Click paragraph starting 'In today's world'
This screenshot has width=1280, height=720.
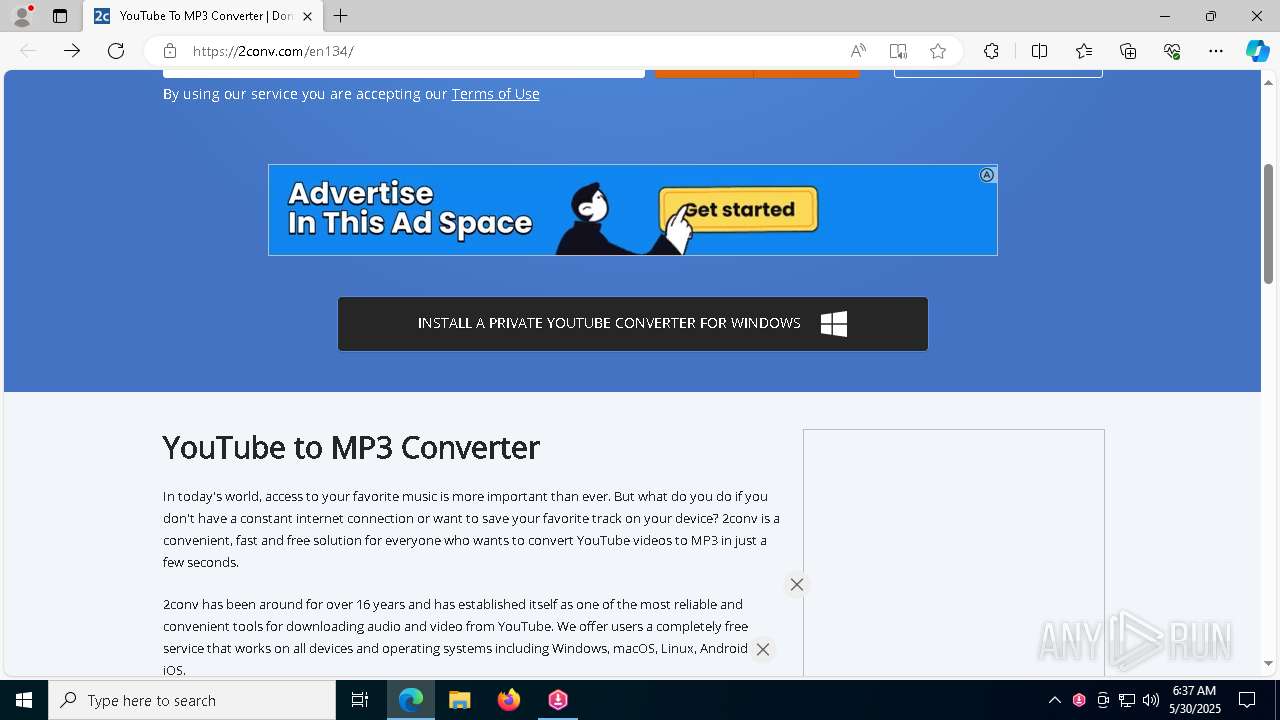pos(471,529)
